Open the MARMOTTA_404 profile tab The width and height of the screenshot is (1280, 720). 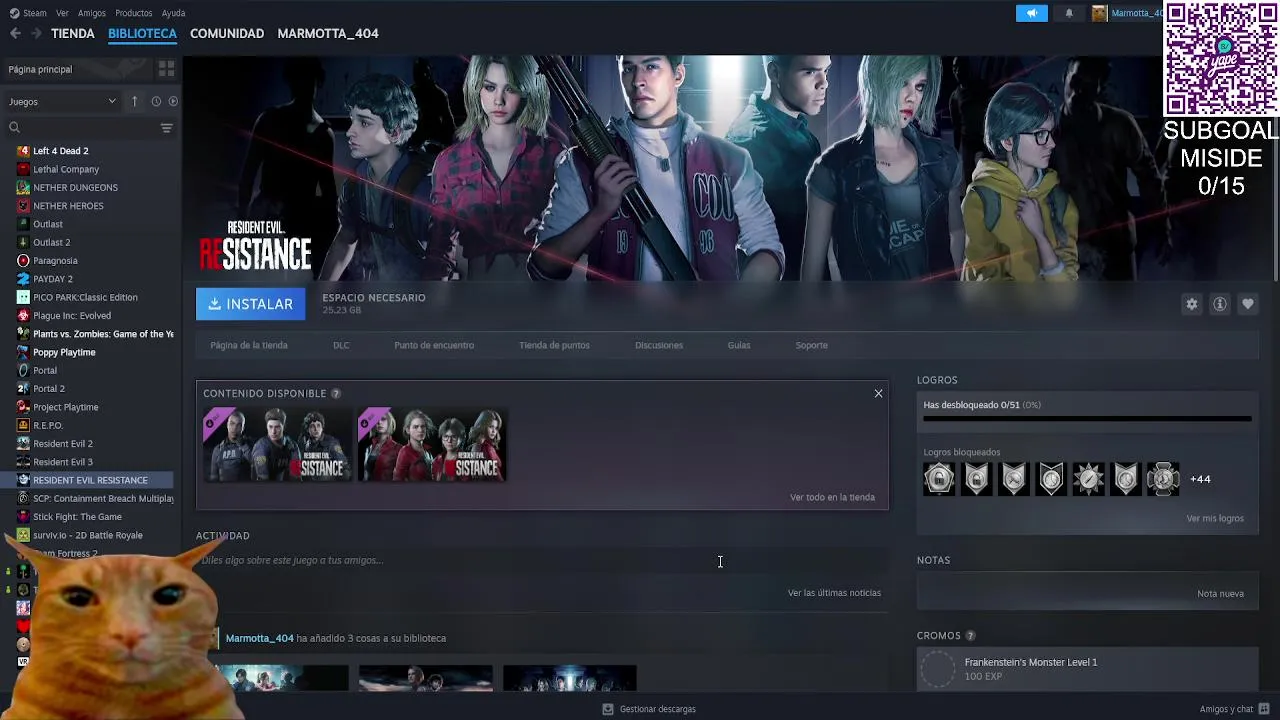[328, 33]
